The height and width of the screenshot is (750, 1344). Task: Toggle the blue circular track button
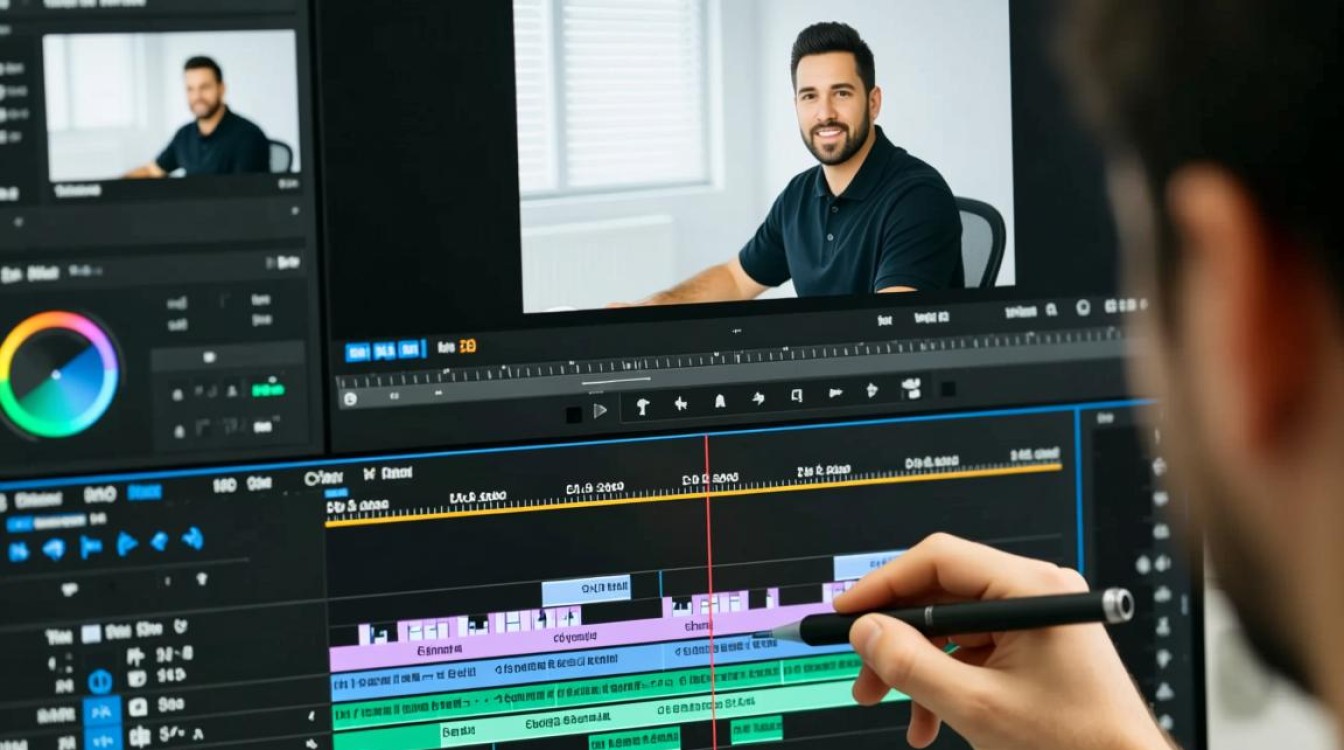[100, 682]
